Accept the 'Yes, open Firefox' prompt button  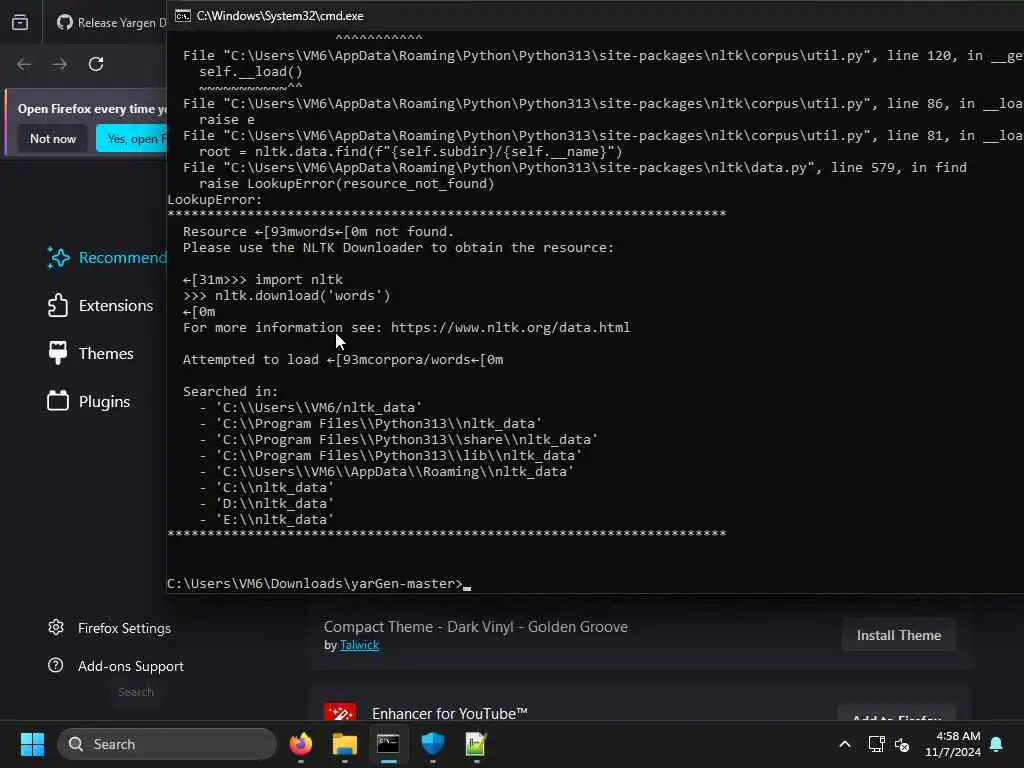click(132, 138)
